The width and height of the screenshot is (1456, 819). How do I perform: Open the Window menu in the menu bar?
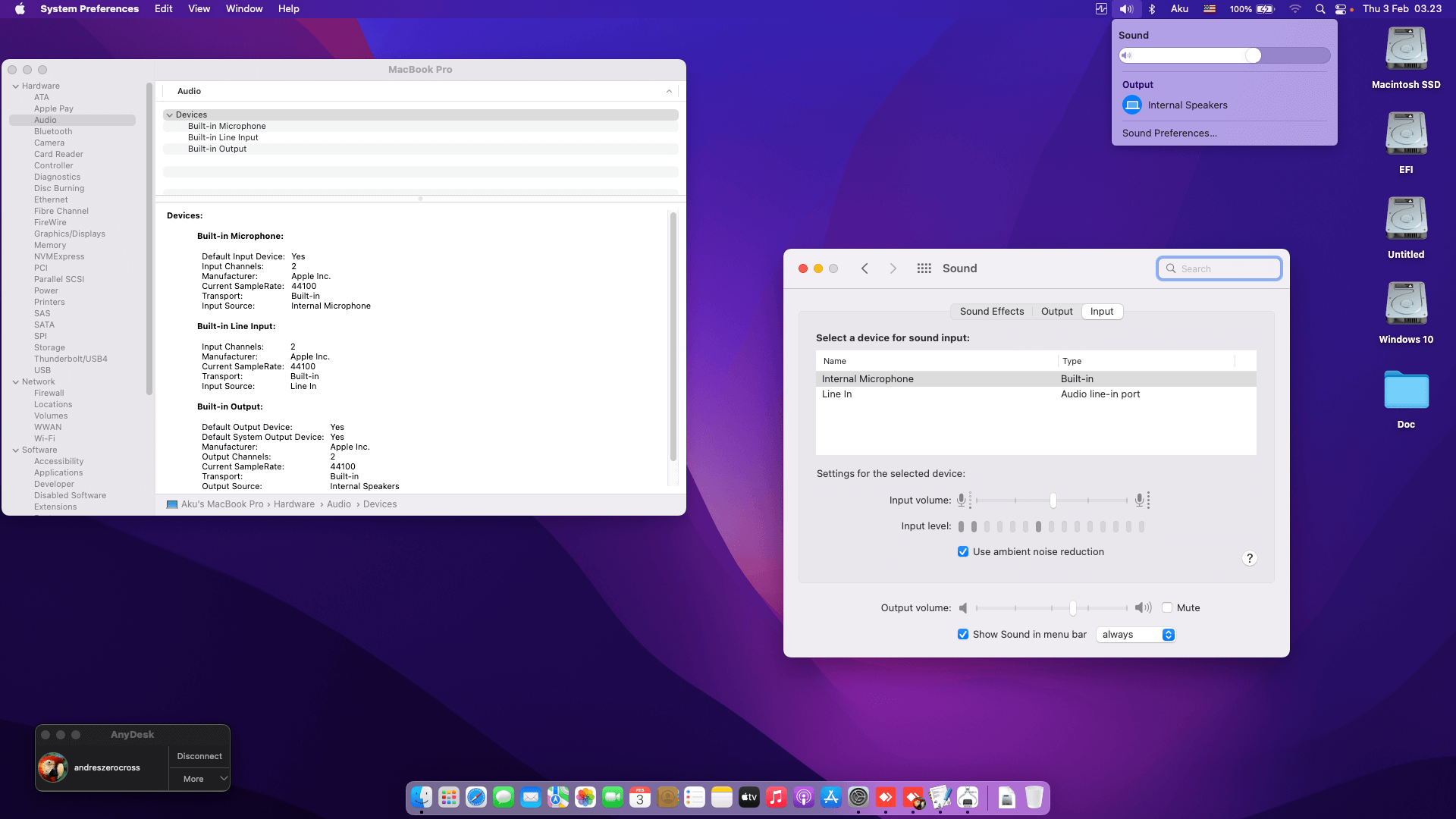coord(243,8)
